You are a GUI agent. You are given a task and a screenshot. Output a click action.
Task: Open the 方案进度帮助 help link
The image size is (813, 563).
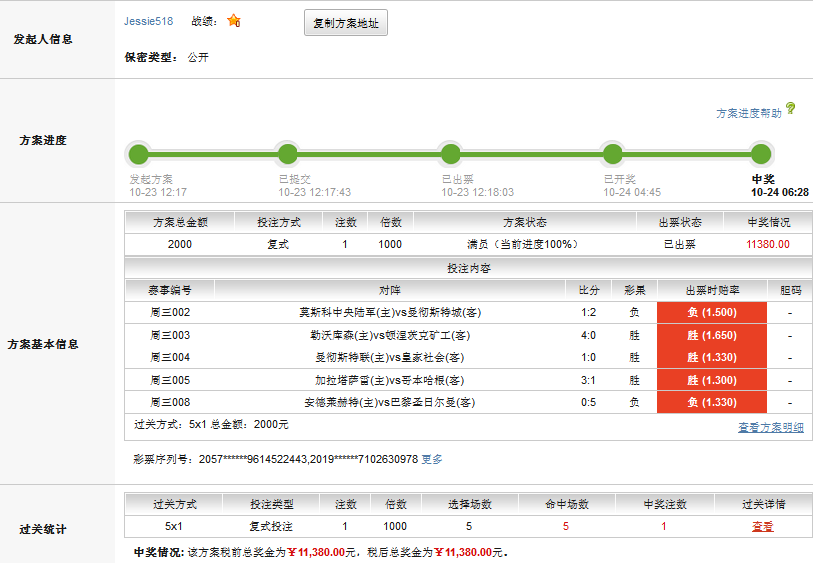coord(749,114)
